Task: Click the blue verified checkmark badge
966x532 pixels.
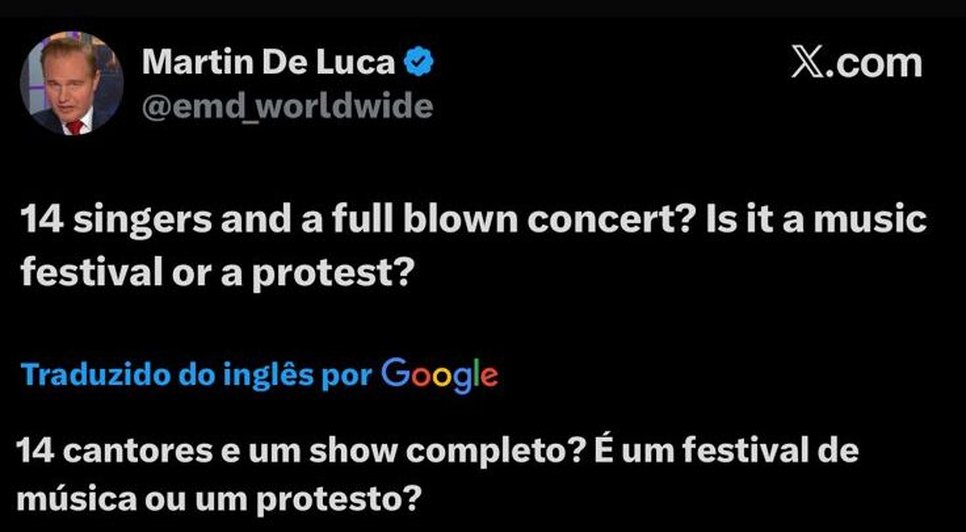Action: coord(418,63)
